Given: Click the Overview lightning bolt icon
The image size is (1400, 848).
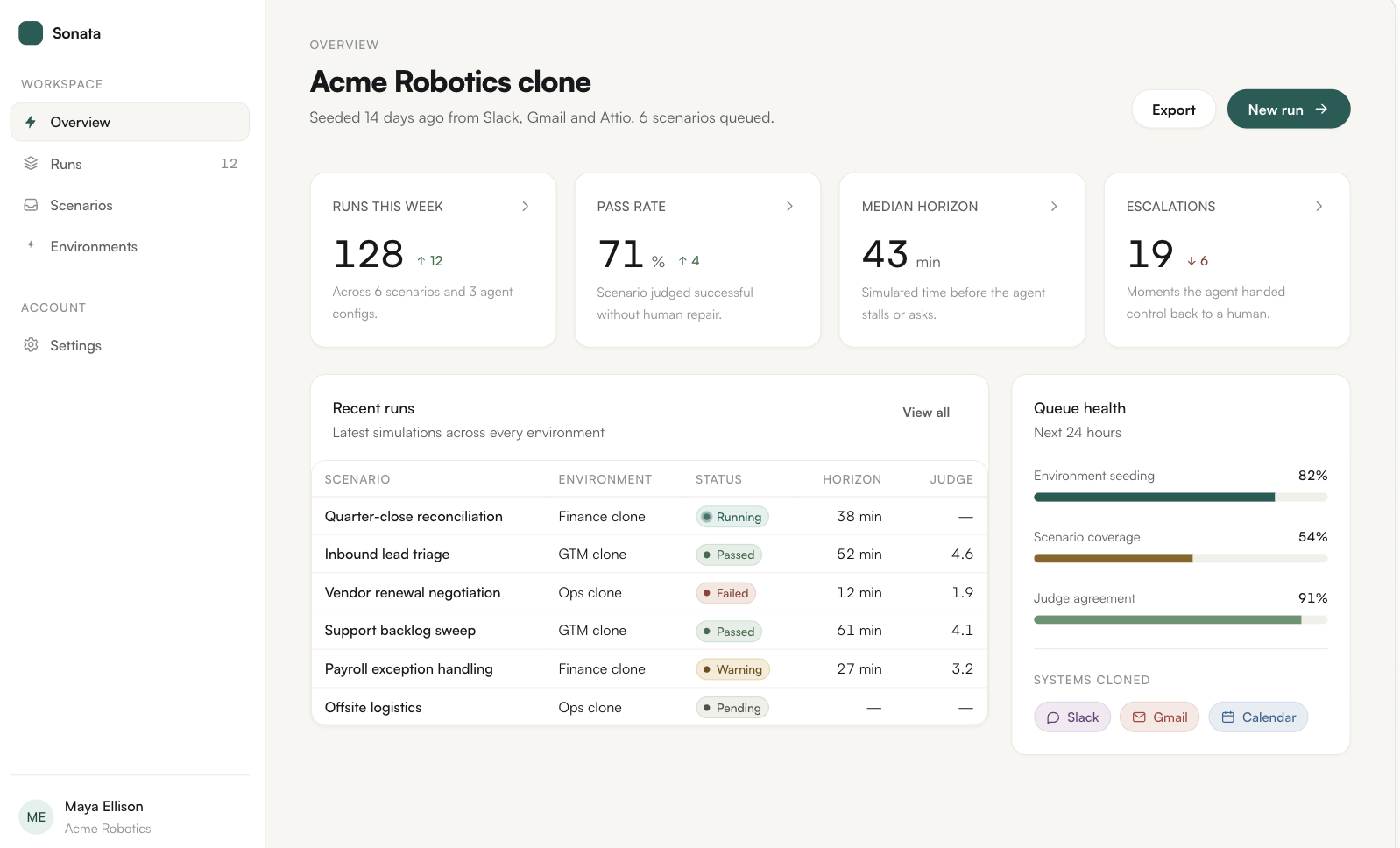Looking at the screenshot, I should pos(31,122).
